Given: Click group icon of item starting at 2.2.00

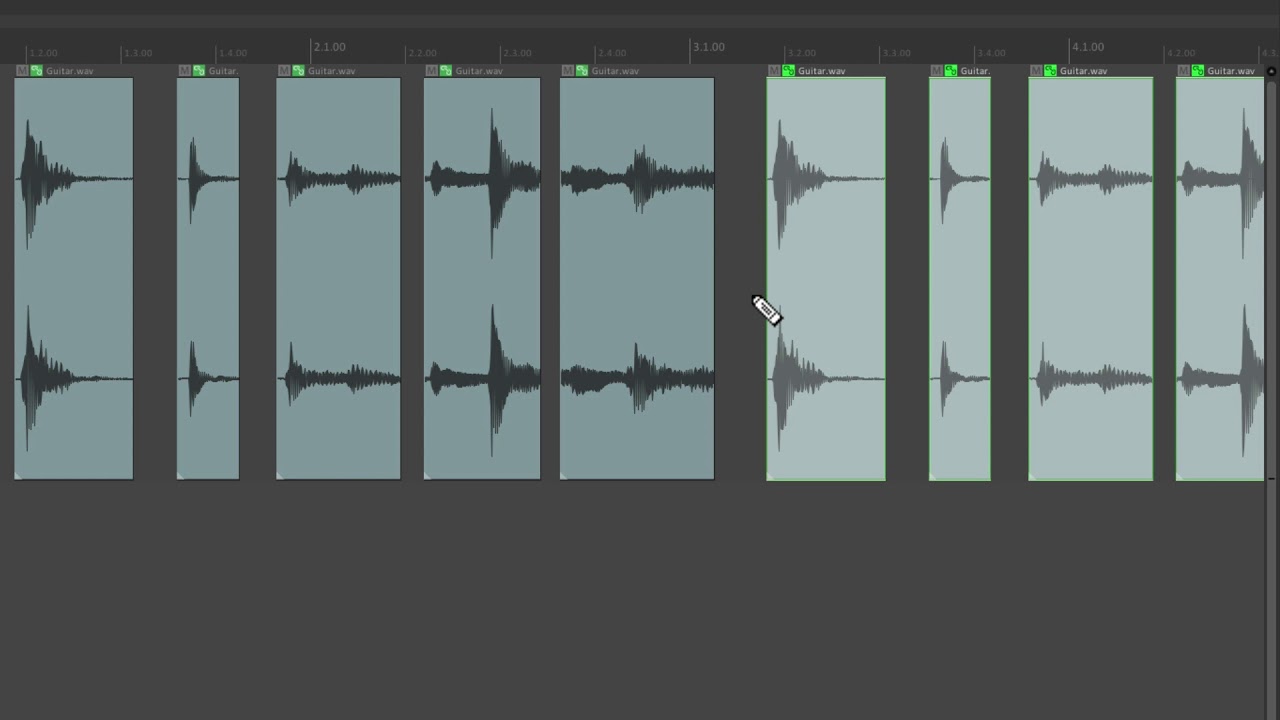Looking at the screenshot, I should (x=446, y=71).
